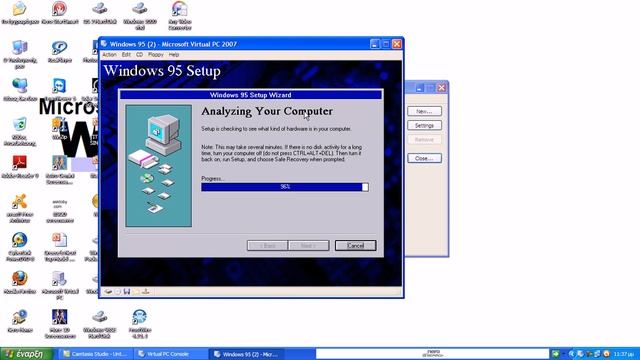Screen dimensions: 640x360
Task: Select the house-with-blue-badge desktop icon
Action: coord(20,320)
